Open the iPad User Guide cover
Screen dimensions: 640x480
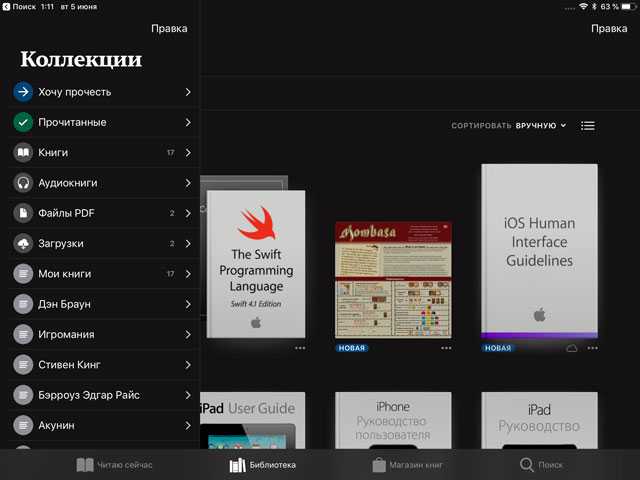pyautogui.click(x=253, y=420)
